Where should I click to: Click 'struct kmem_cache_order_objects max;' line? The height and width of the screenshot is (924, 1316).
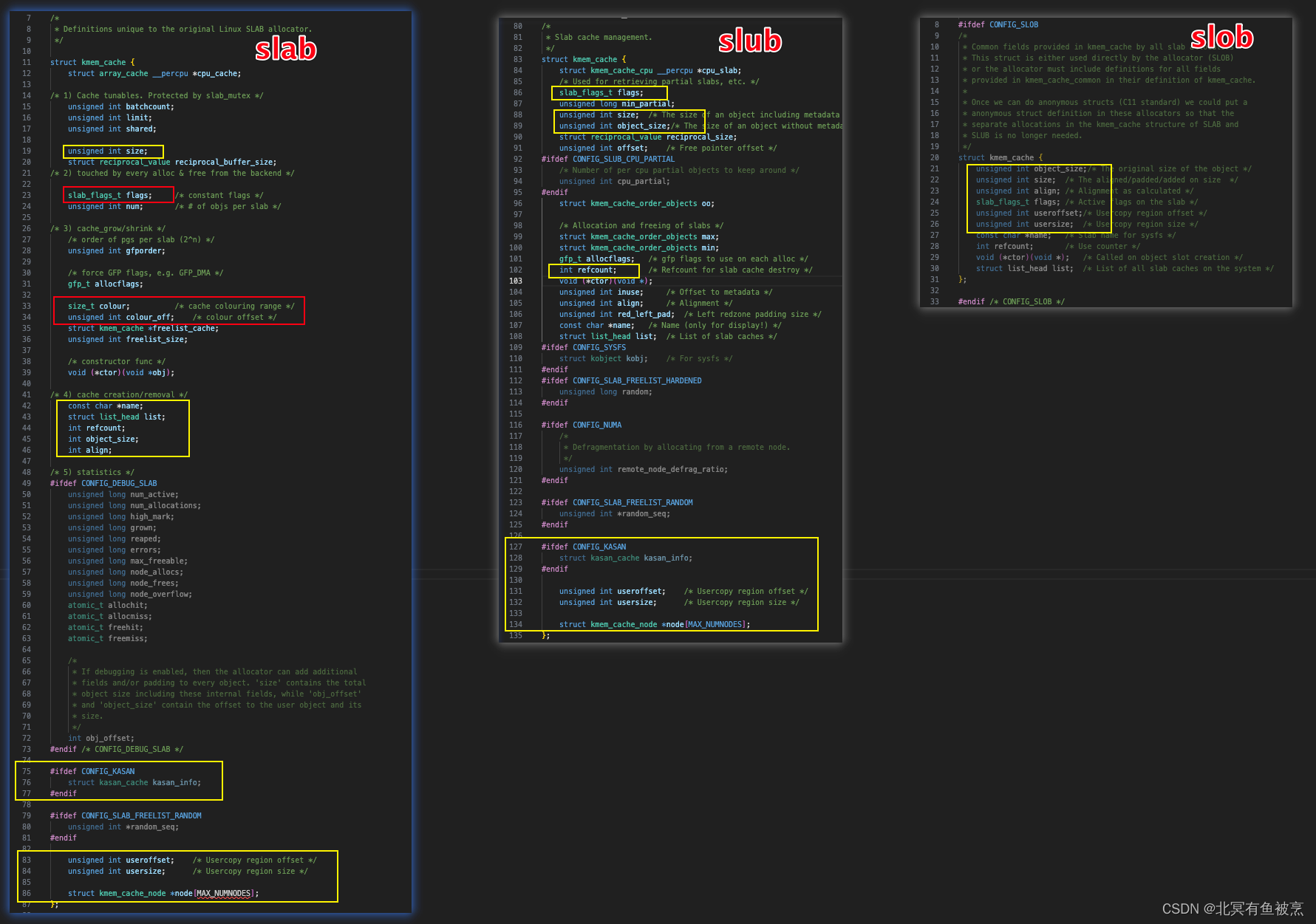(639, 236)
